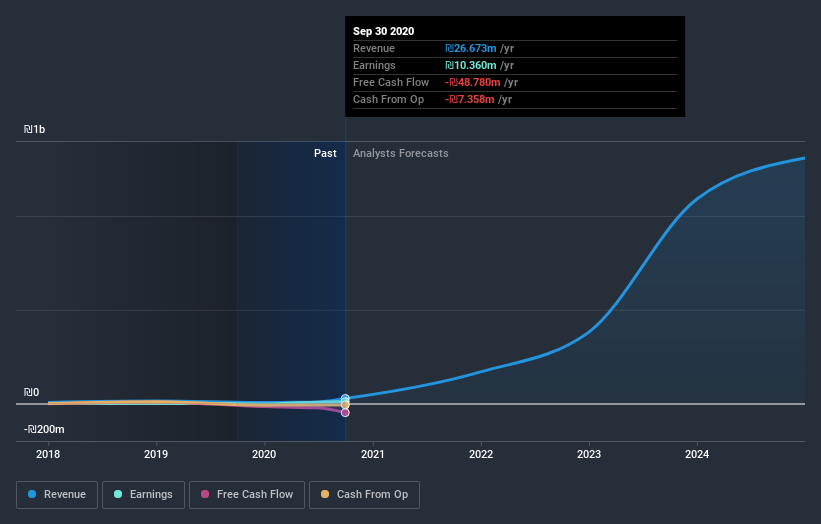Click the 2018 x-axis label
821x524 pixels.
48,454
